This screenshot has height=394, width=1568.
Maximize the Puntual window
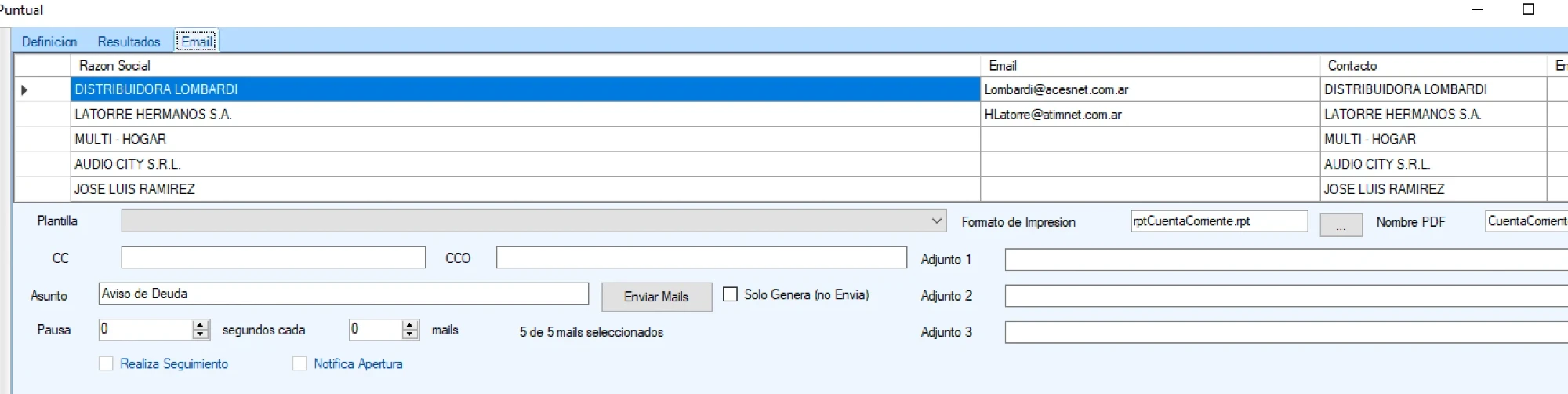pyautogui.click(x=1528, y=9)
